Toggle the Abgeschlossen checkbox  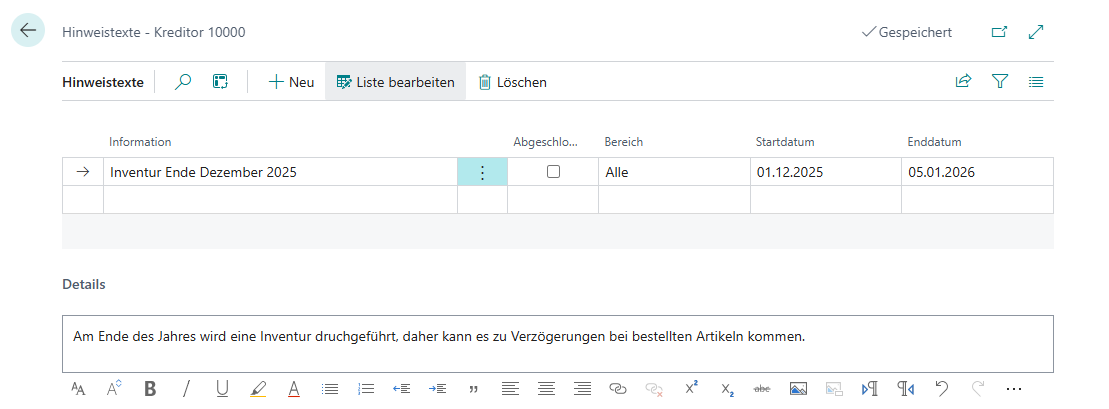coord(554,171)
